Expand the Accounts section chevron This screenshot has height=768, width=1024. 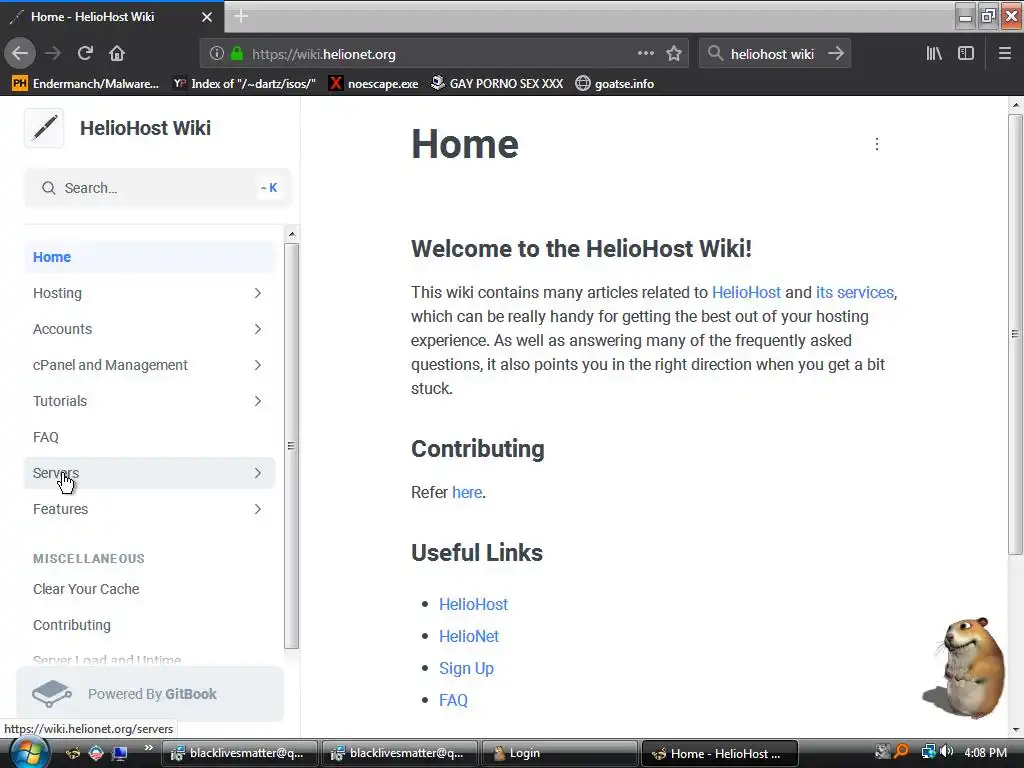[x=258, y=329]
